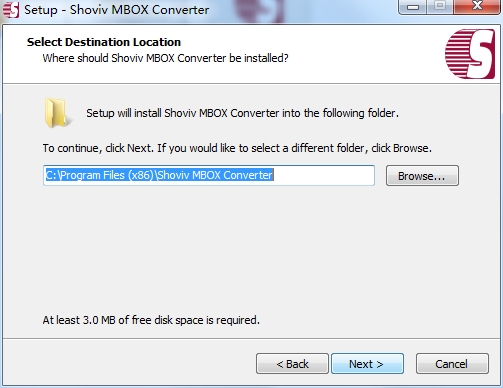Click the To continue, click Next instruction line
Viewport: 503px width, 388px height.
coord(237,148)
